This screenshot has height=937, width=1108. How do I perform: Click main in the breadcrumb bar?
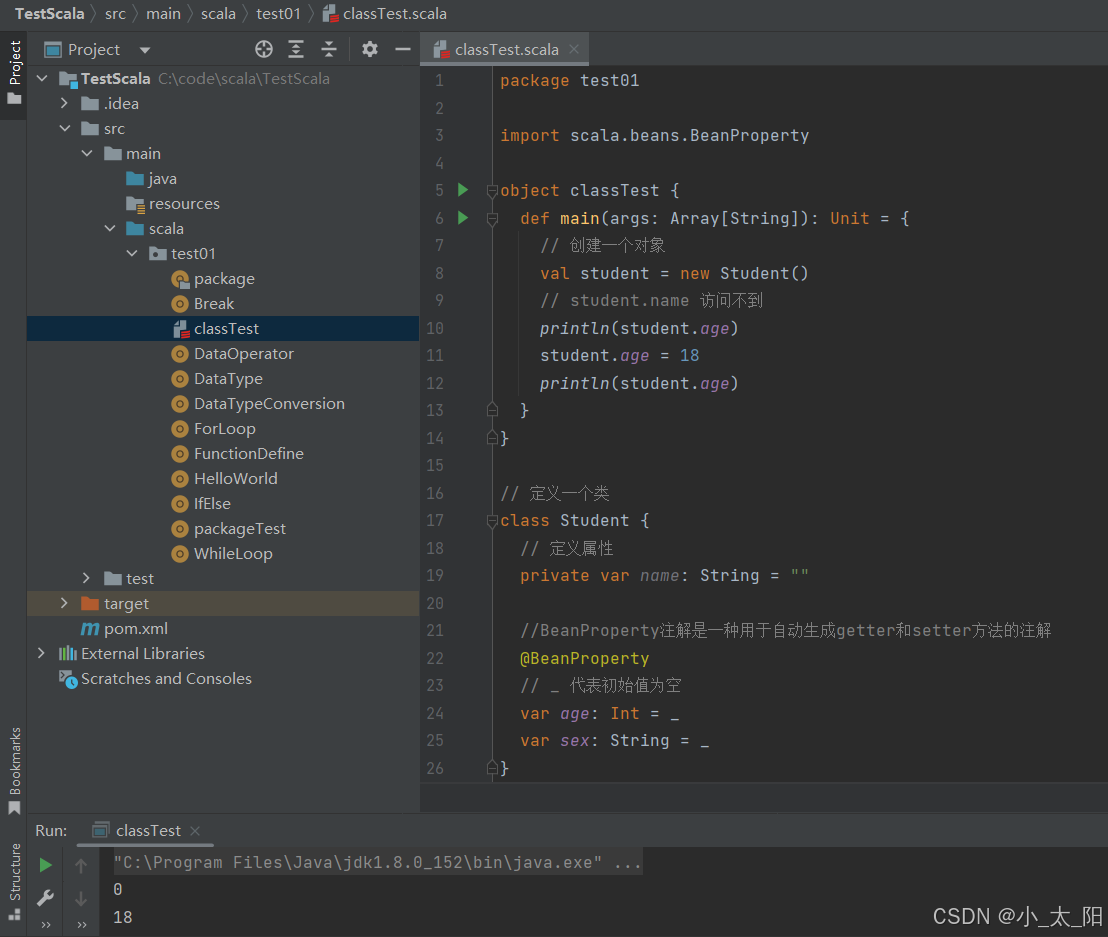(x=163, y=13)
